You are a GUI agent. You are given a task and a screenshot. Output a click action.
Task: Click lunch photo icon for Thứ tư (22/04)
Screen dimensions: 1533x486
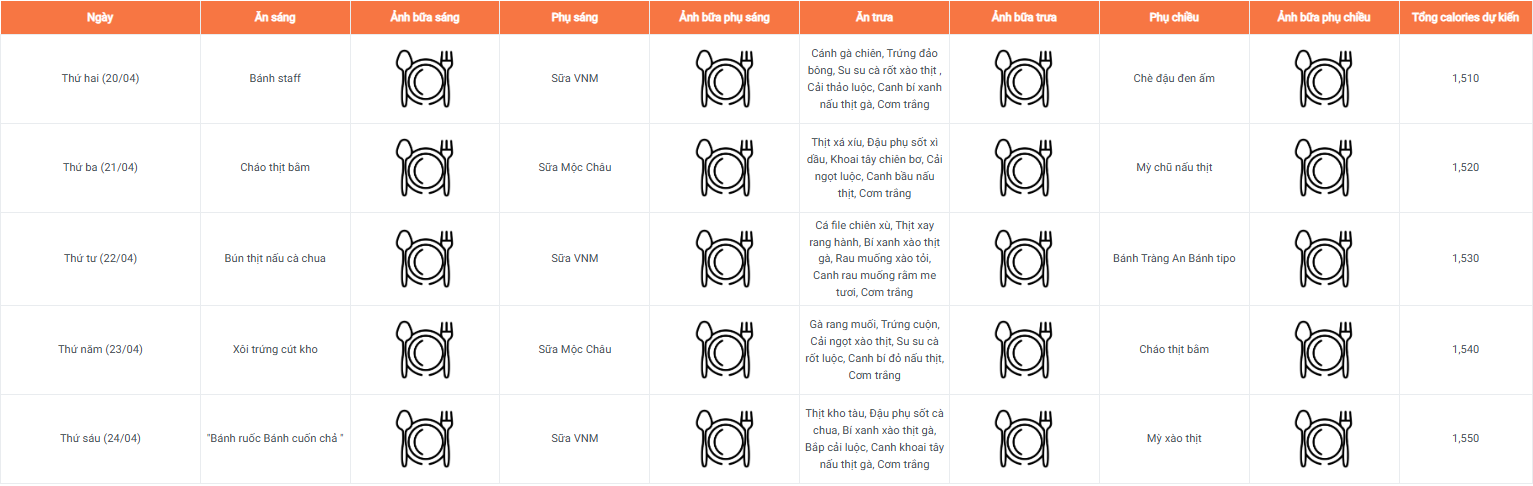coord(1024,258)
